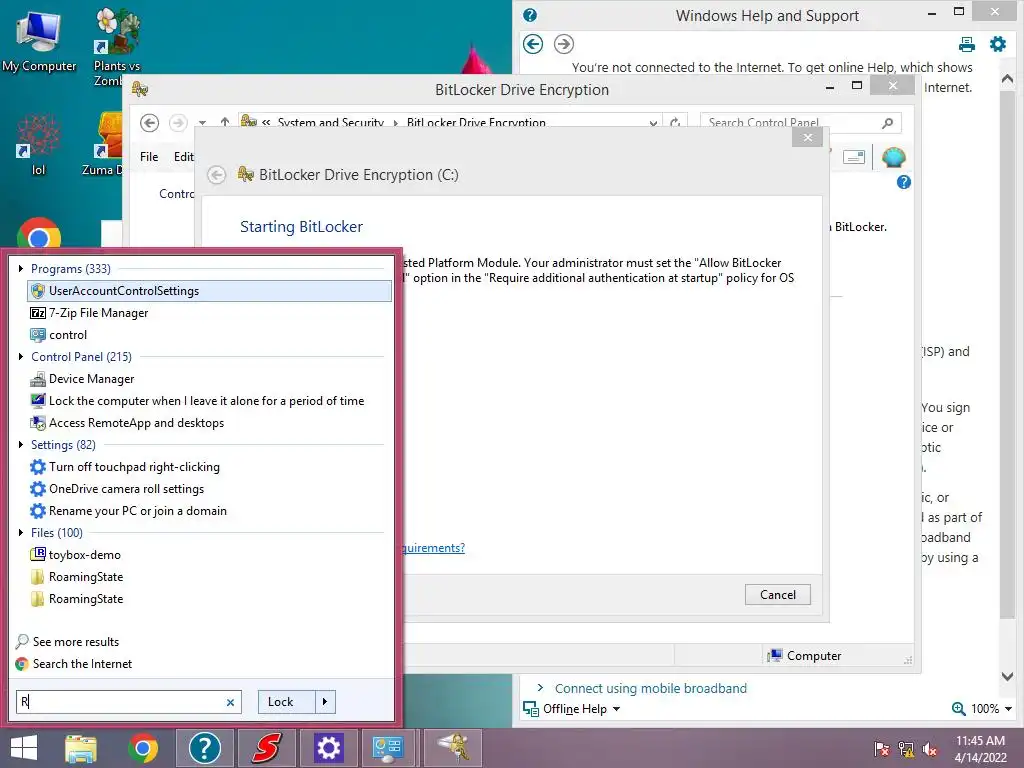Viewport: 1024px width, 768px height.
Task: Click the taskbar clock
Action: [980, 749]
